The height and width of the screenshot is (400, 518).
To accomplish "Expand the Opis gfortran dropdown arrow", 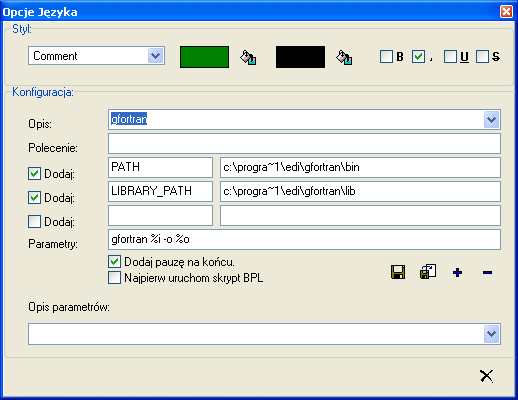I will coord(491,120).
